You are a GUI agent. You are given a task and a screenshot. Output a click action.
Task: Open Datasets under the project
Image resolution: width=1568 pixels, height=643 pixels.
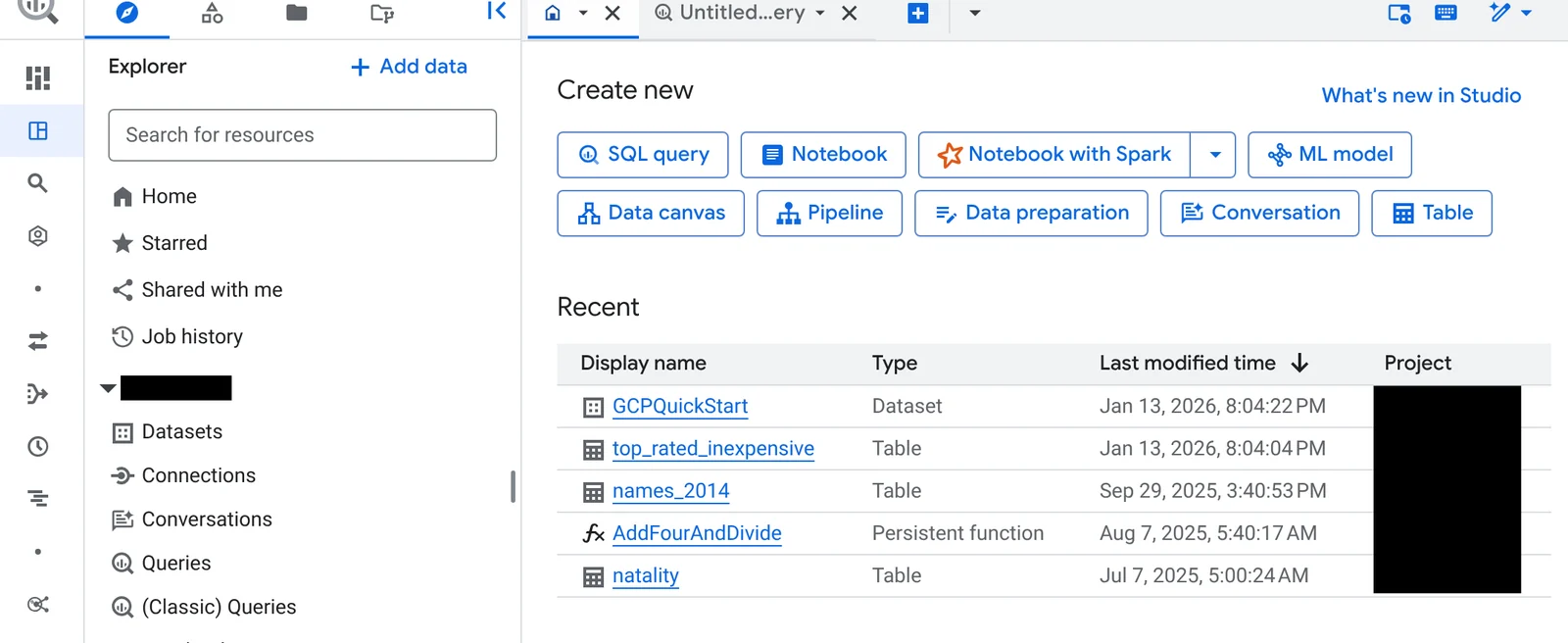[x=182, y=432]
